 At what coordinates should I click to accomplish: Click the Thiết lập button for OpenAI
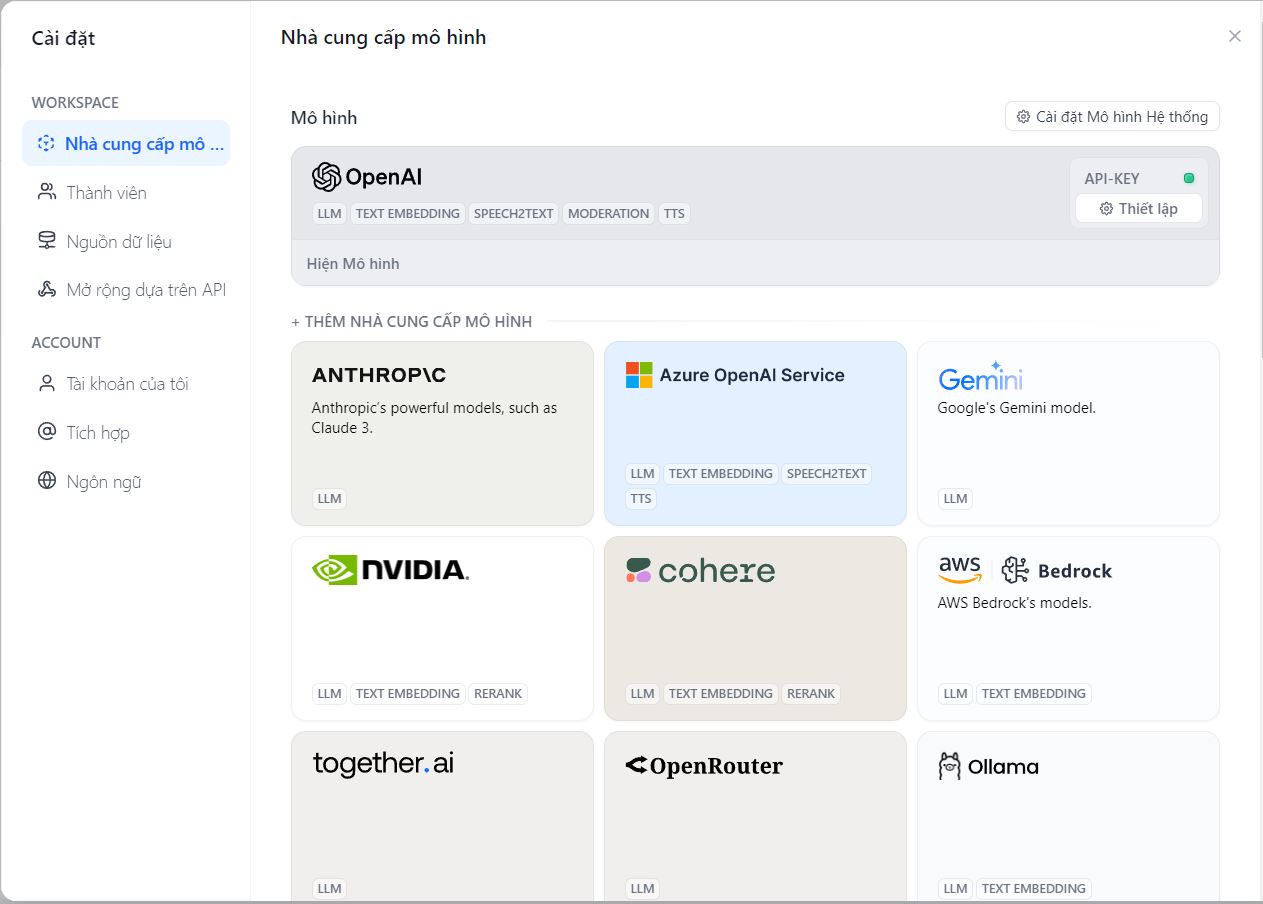pos(1138,208)
